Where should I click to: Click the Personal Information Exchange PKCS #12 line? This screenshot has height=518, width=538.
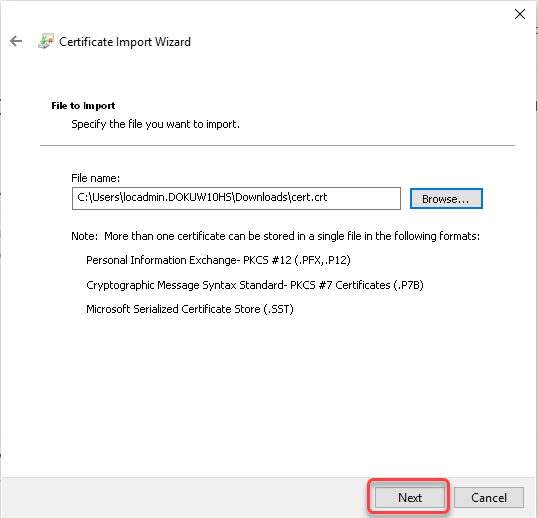pyautogui.click(x=218, y=260)
